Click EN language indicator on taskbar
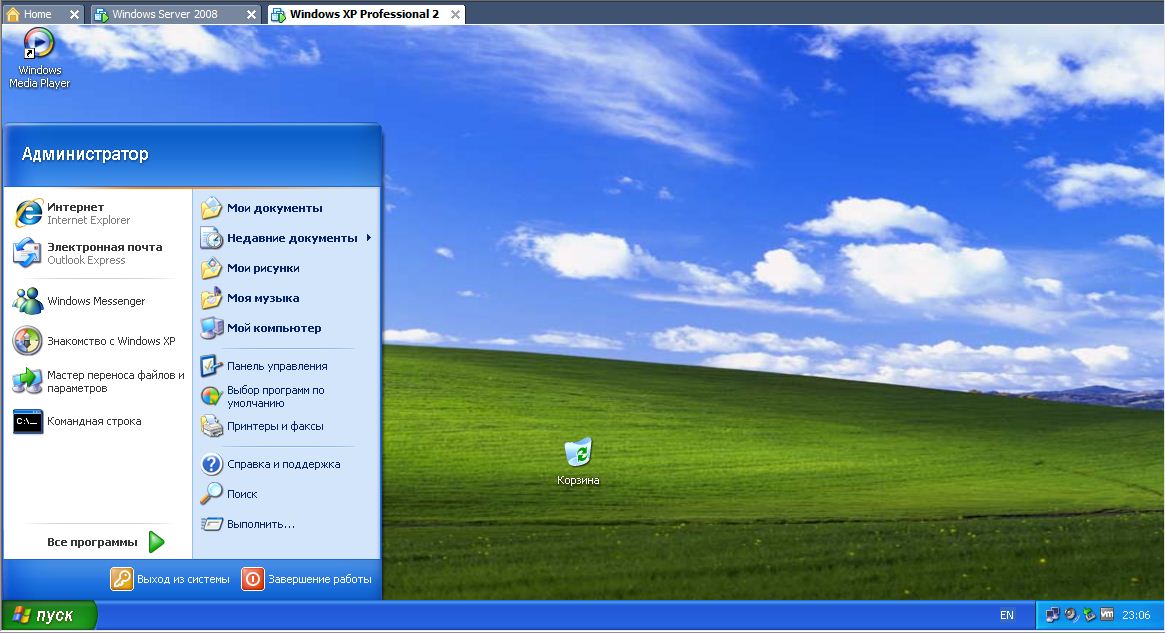Screen dimensions: 1165x634 (x=1007, y=615)
